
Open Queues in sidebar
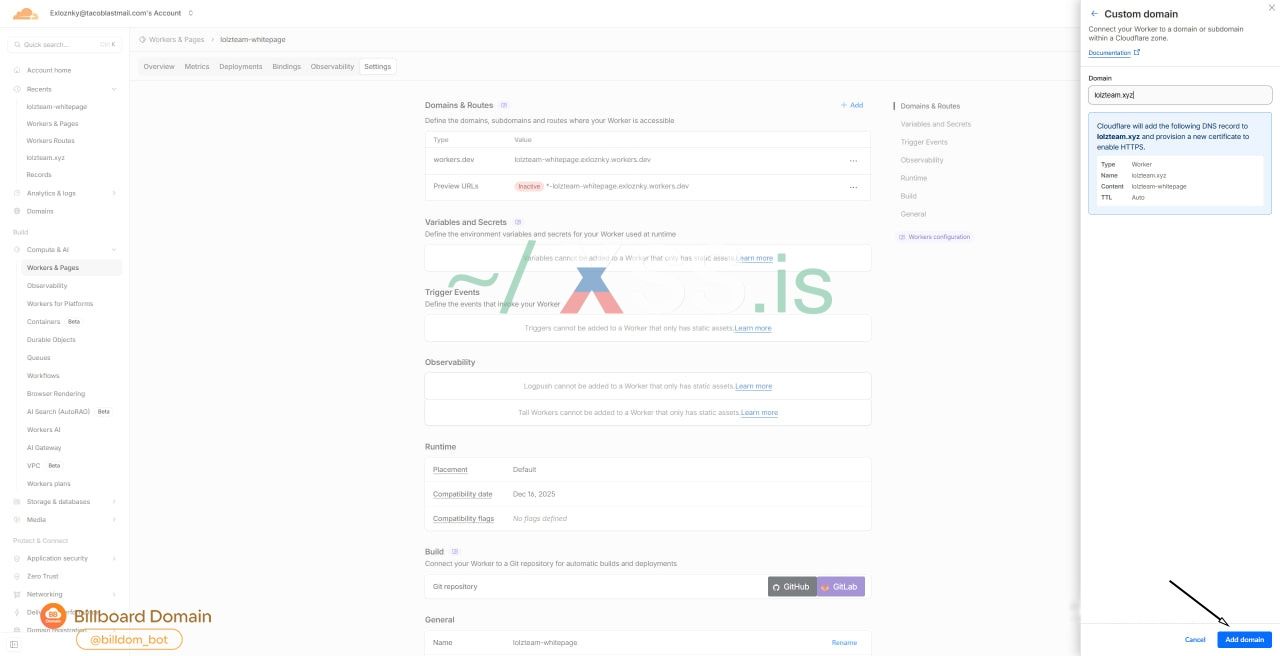[38, 358]
